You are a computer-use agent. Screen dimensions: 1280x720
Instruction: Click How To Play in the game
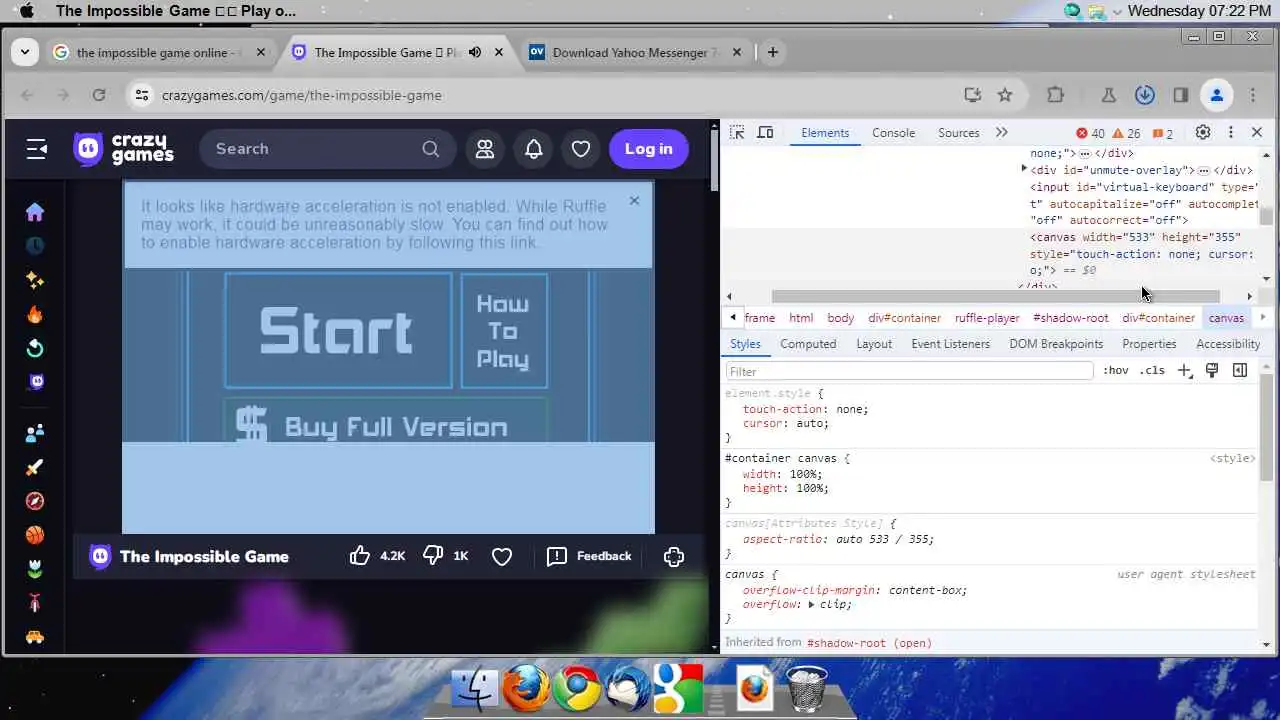(x=503, y=330)
